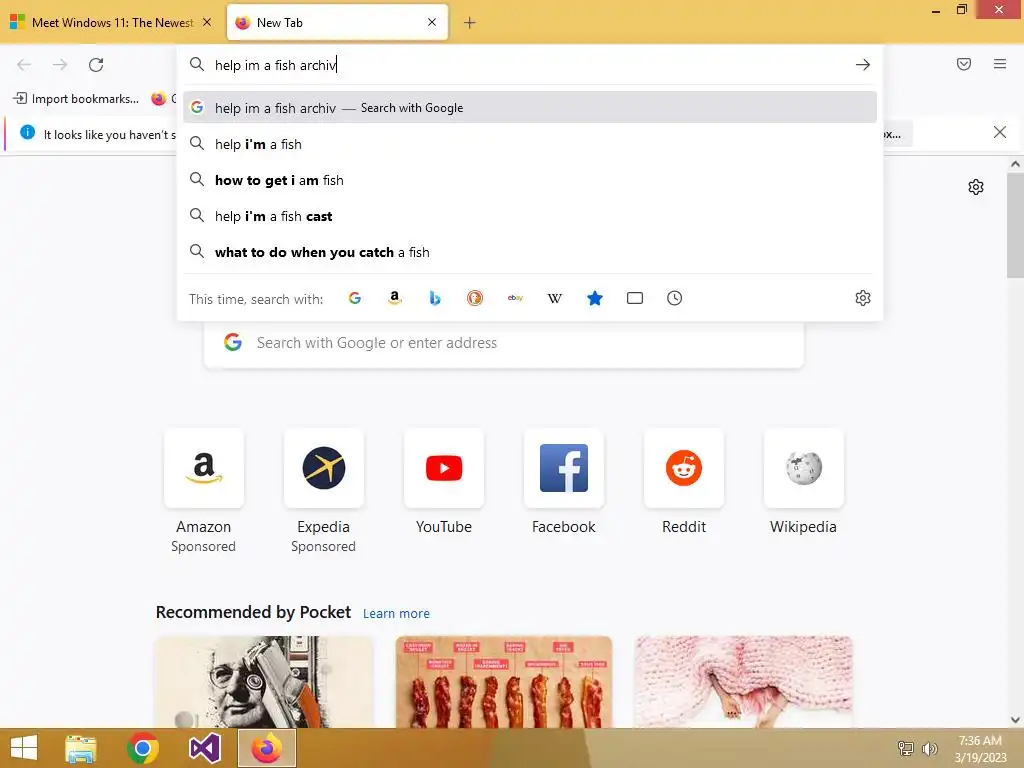Viewport: 1024px width, 768px height.
Task: Click Firefox taskbar icon
Action: [x=266, y=748]
